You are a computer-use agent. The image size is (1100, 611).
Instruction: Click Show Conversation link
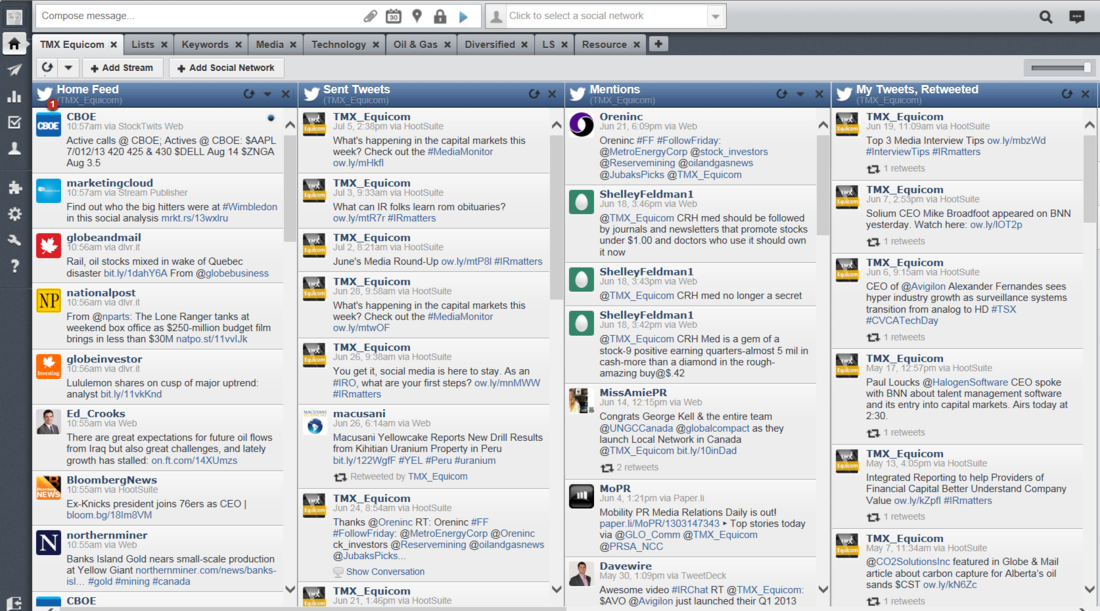tap(384, 572)
